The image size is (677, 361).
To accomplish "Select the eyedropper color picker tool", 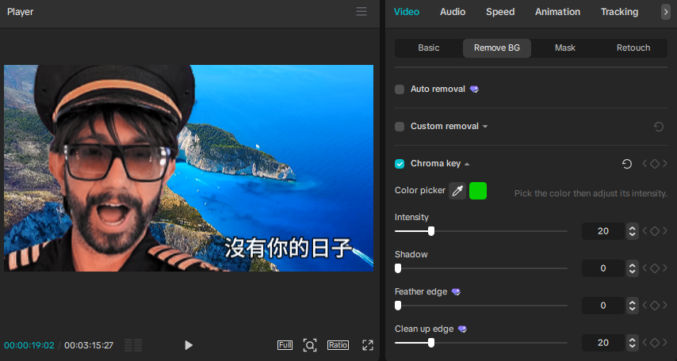I will (457, 191).
